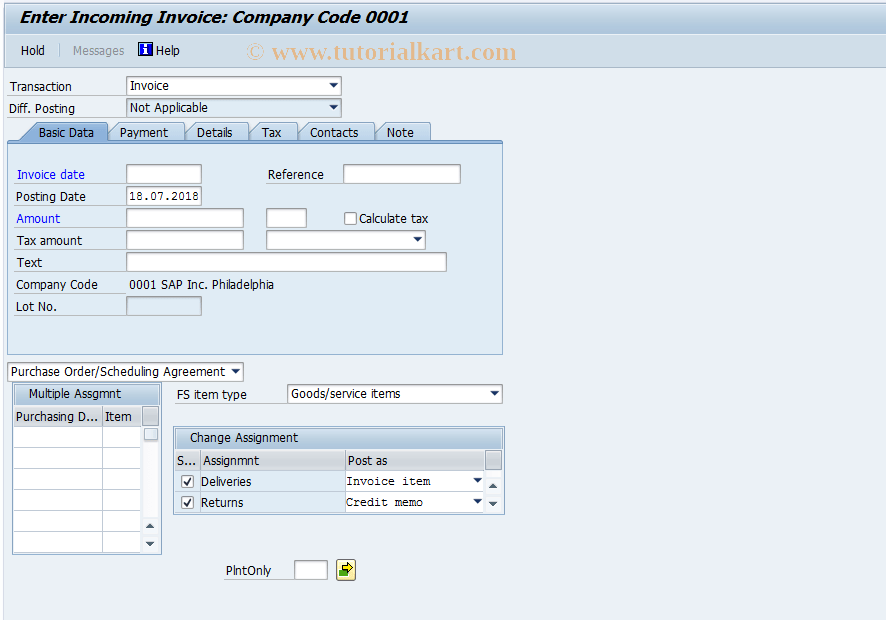This screenshot has width=886, height=620.
Task: Open the Transaction dropdown showing Invoice
Action: pos(334,86)
